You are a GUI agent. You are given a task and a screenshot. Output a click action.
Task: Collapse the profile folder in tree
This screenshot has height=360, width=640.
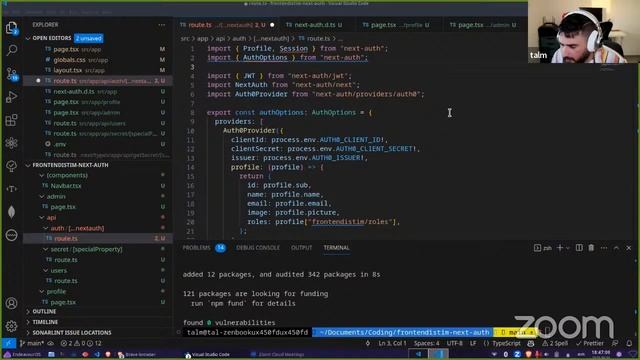[x=56, y=291]
